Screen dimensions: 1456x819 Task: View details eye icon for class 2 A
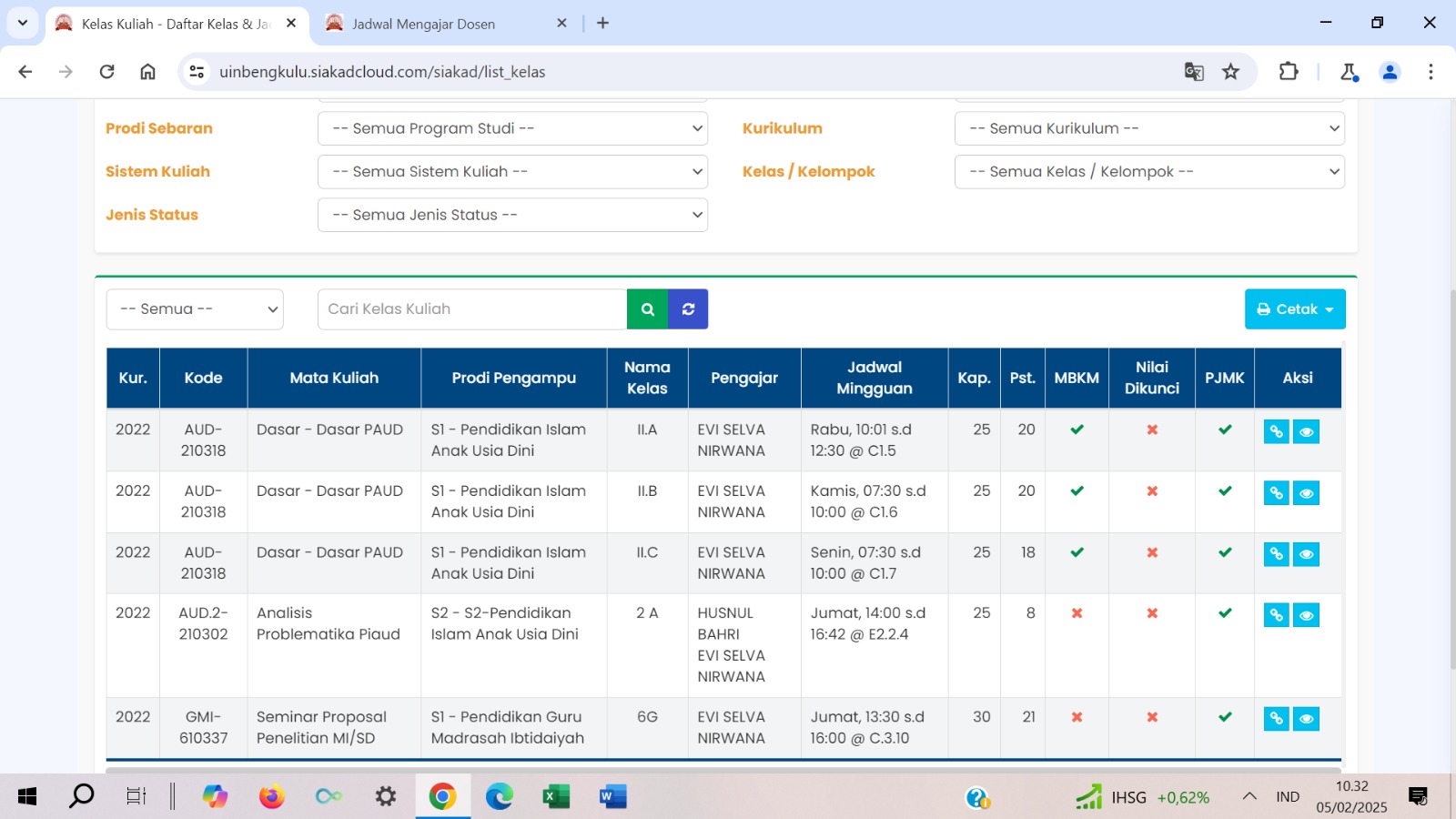[x=1306, y=616]
